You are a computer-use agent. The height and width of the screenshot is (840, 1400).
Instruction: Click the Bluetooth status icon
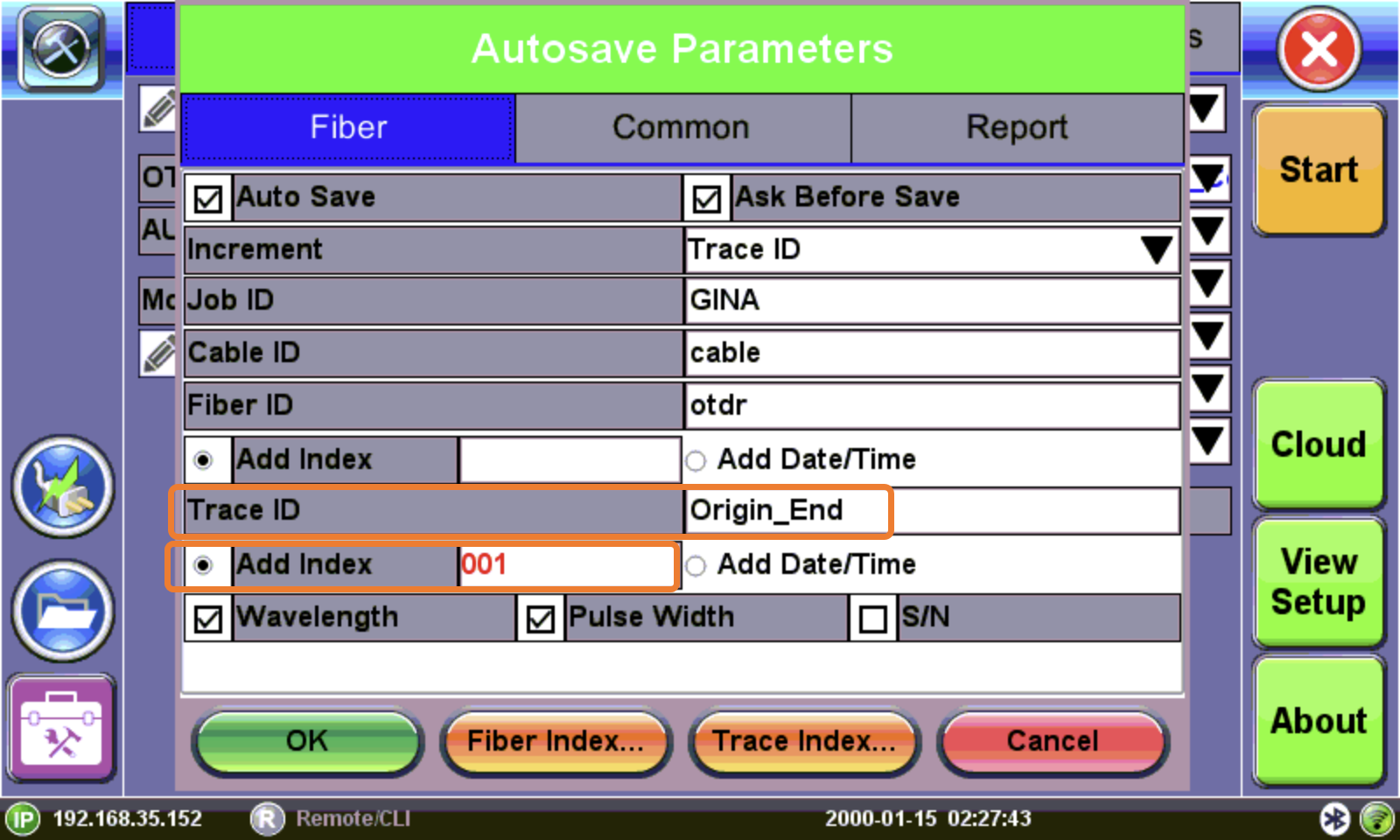tap(1334, 819)
